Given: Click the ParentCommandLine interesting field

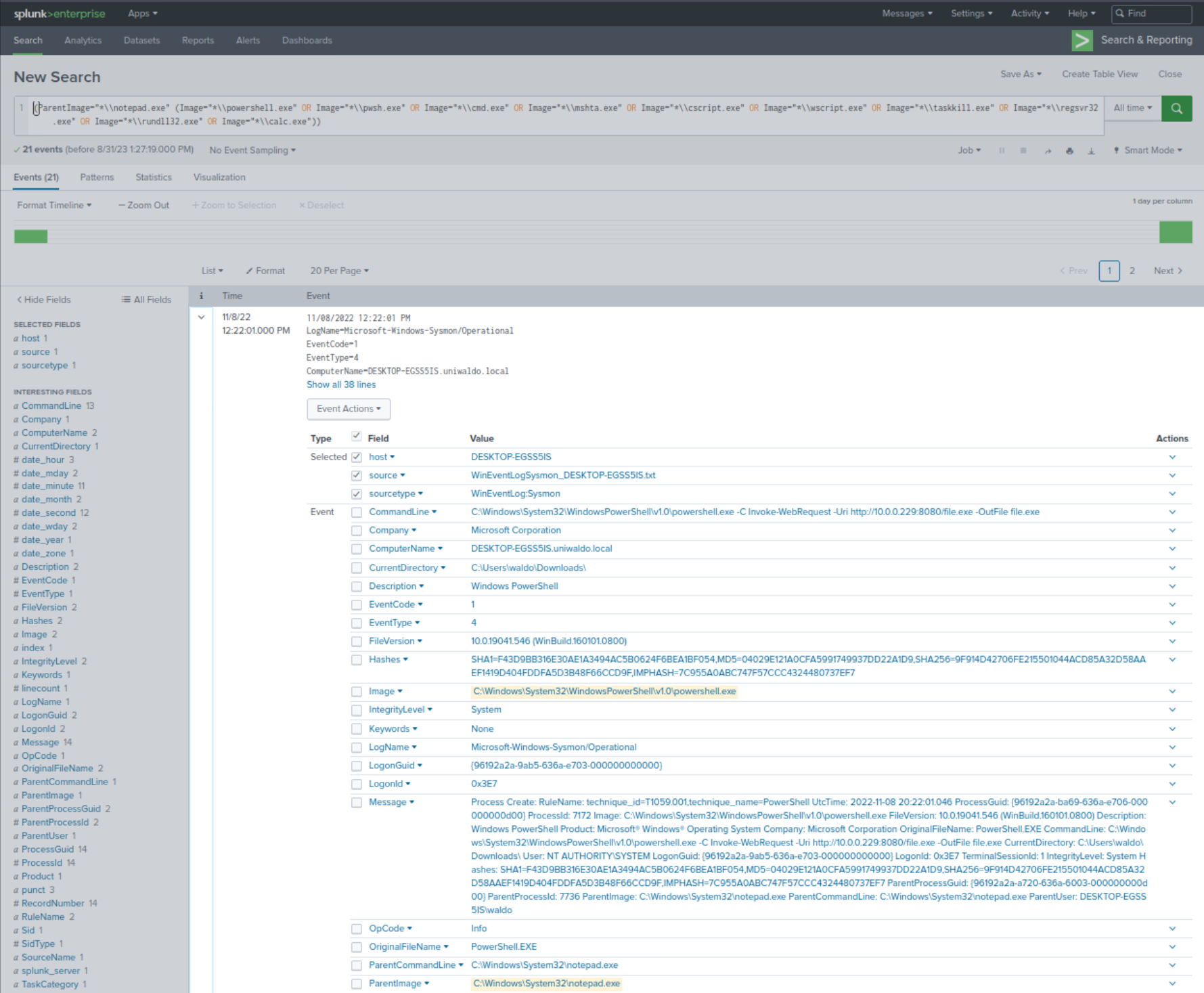Looking at the screenshot, I should (x=65, y=782).
